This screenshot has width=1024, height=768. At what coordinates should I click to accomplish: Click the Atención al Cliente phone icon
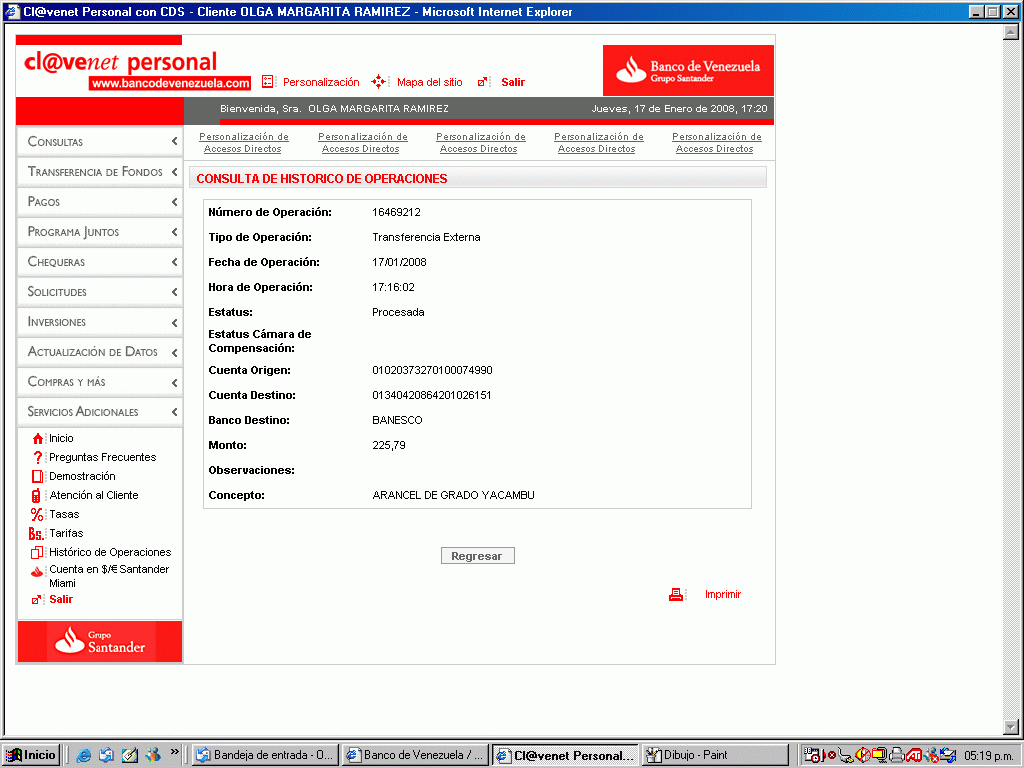pos(37,496)
